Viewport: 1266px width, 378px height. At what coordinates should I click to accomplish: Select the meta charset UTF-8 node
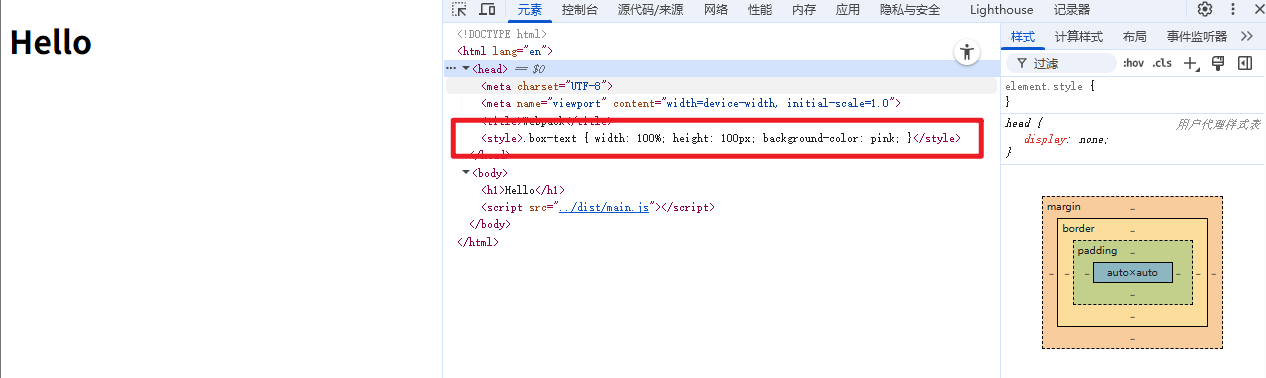[x=547, y=86]
